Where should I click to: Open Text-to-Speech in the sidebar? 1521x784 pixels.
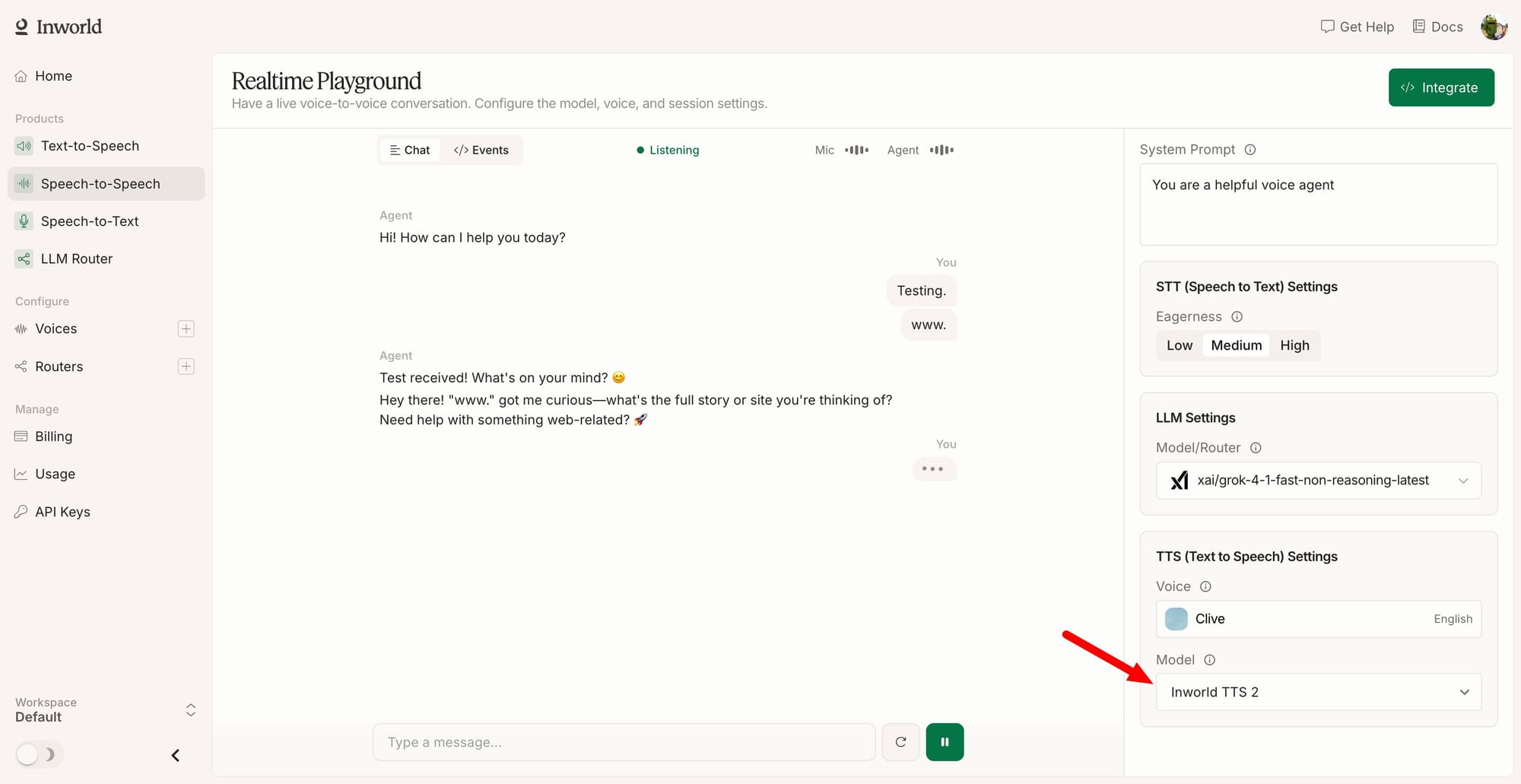pyautogui.click(x=106, y=146)
